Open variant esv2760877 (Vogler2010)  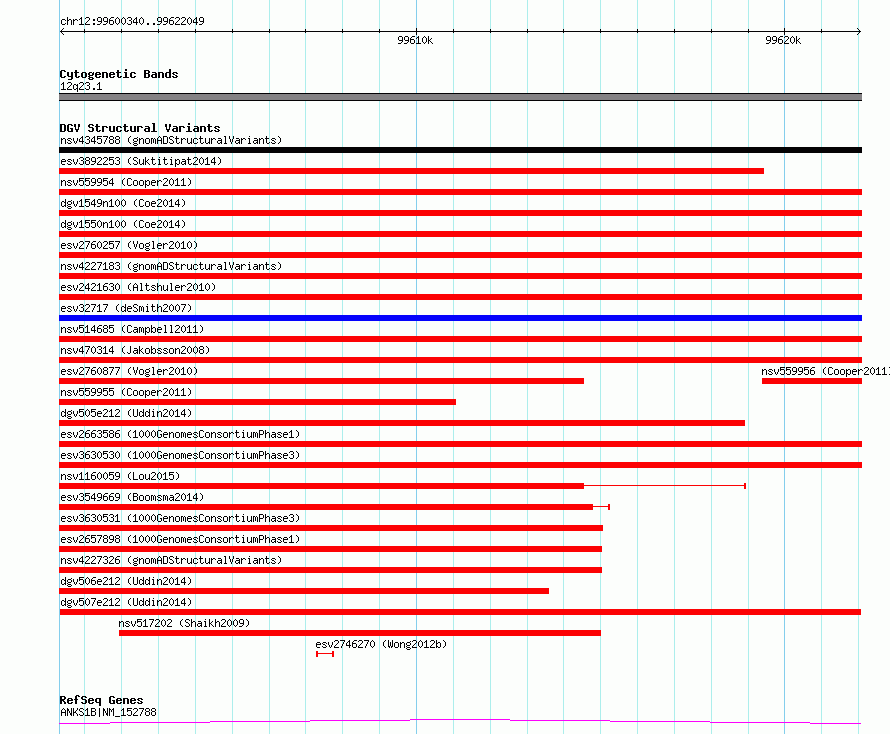tap(129, 371)
